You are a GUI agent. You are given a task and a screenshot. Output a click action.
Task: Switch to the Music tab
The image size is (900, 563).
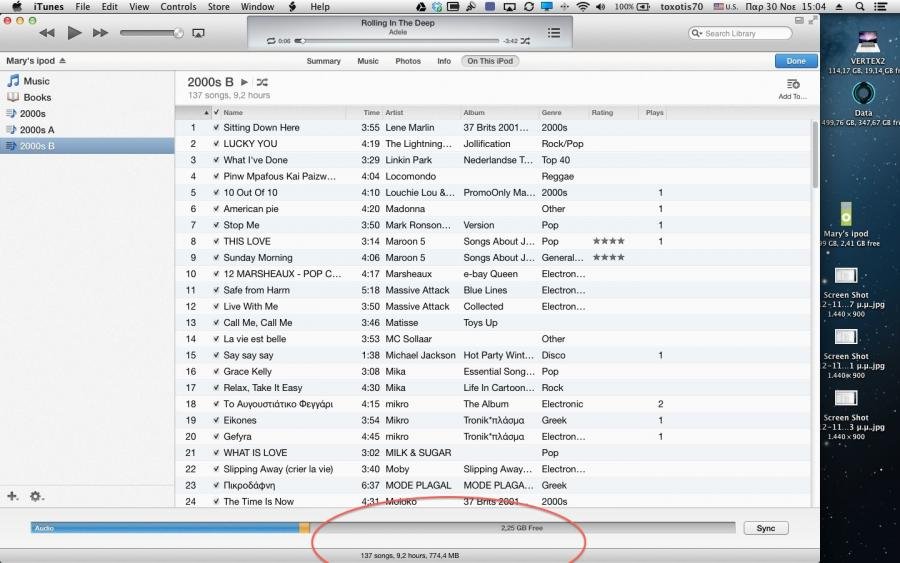pyautogui.click(x=368, y=61)
